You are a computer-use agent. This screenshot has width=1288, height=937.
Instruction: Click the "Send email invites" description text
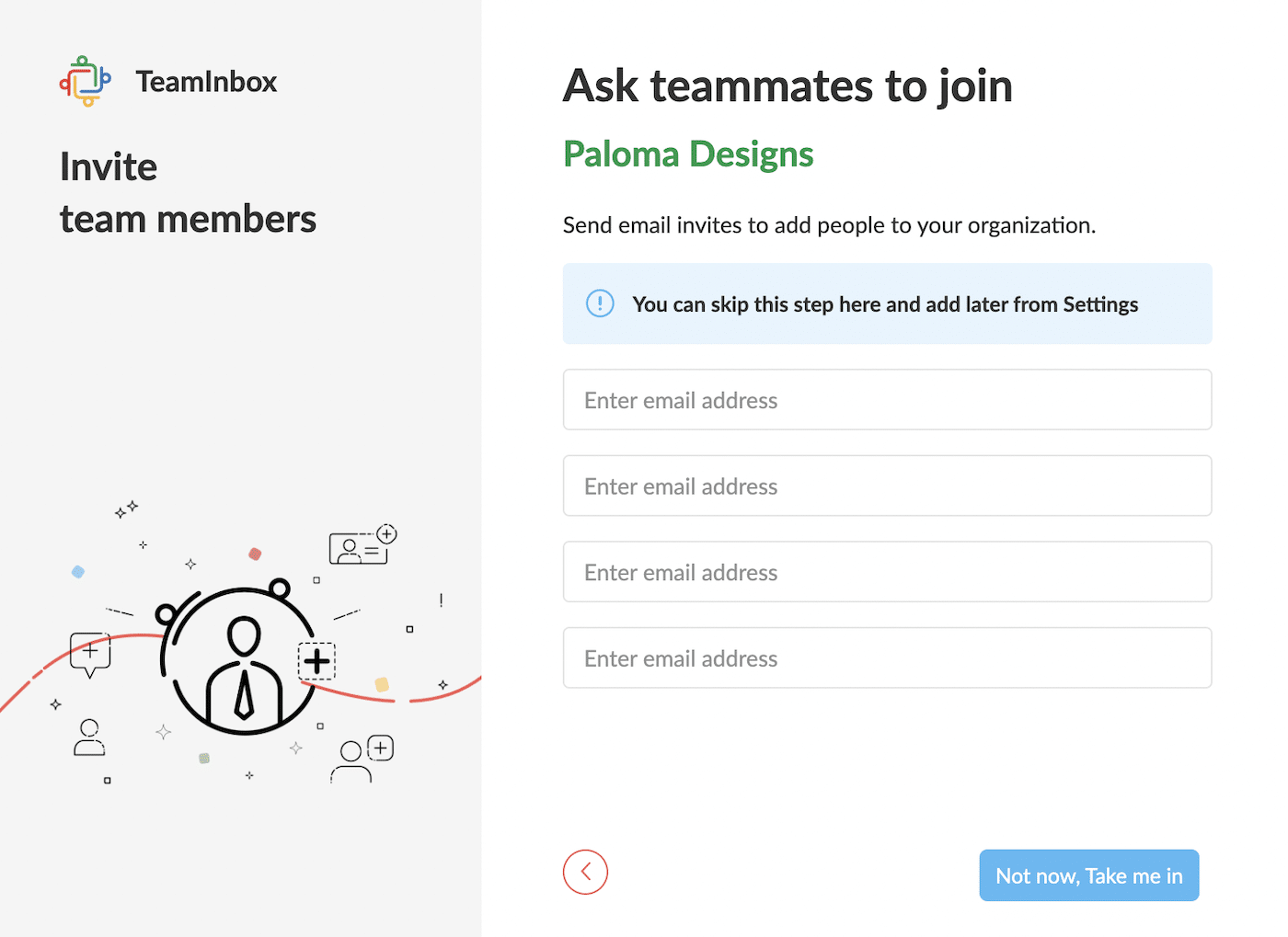[x=829, y=224]
